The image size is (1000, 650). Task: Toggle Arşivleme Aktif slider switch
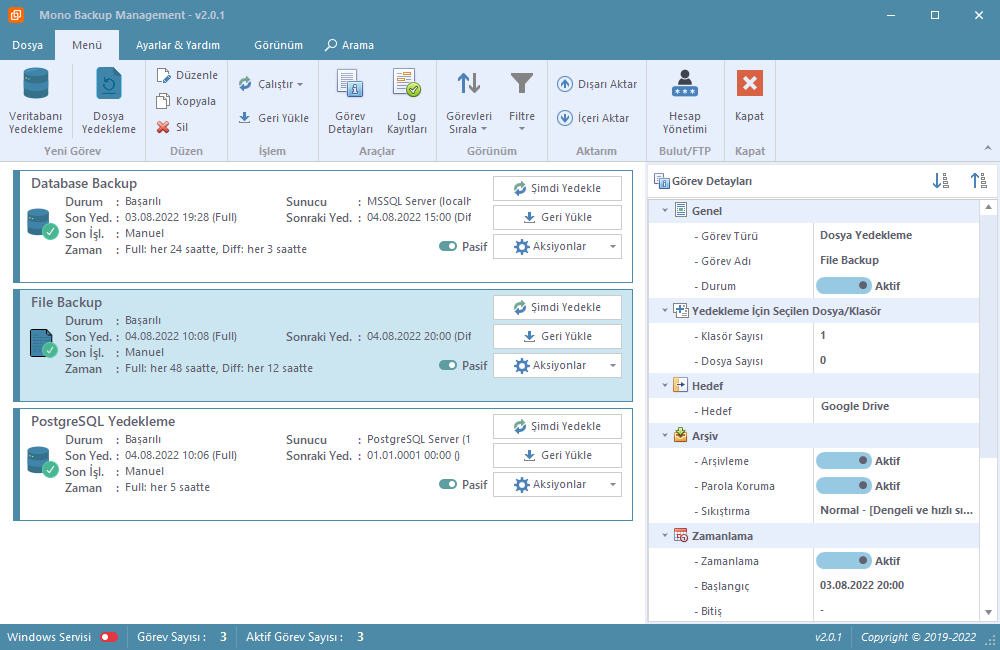point(843,461)
